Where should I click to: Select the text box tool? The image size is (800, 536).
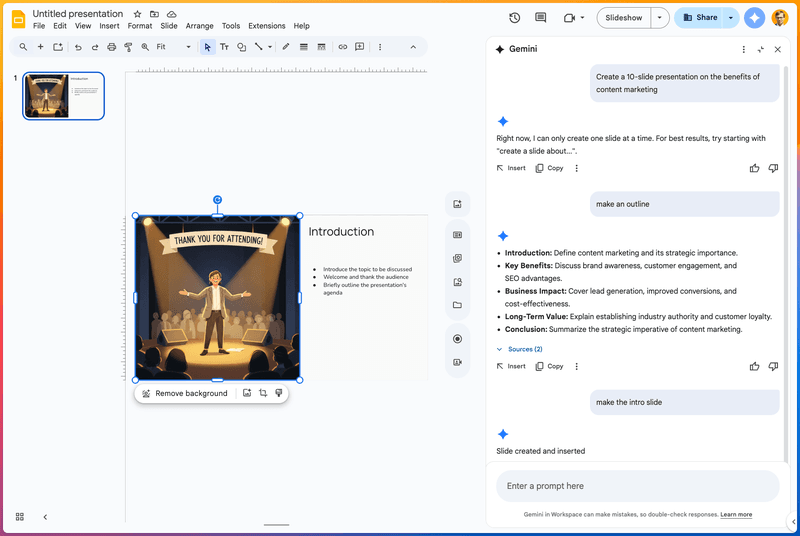224,47
